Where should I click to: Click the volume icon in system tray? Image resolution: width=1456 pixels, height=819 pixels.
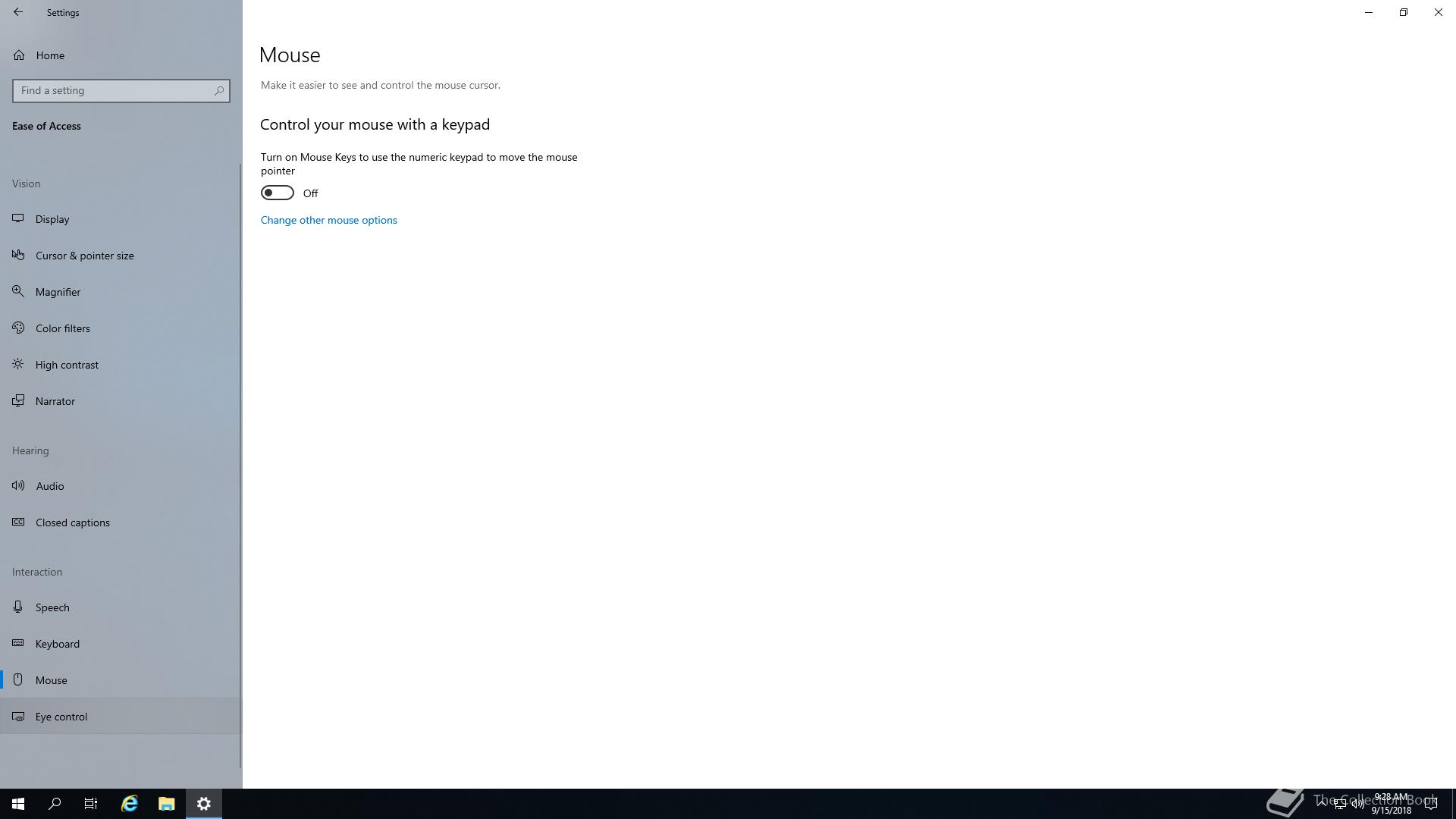point(1357,804)
